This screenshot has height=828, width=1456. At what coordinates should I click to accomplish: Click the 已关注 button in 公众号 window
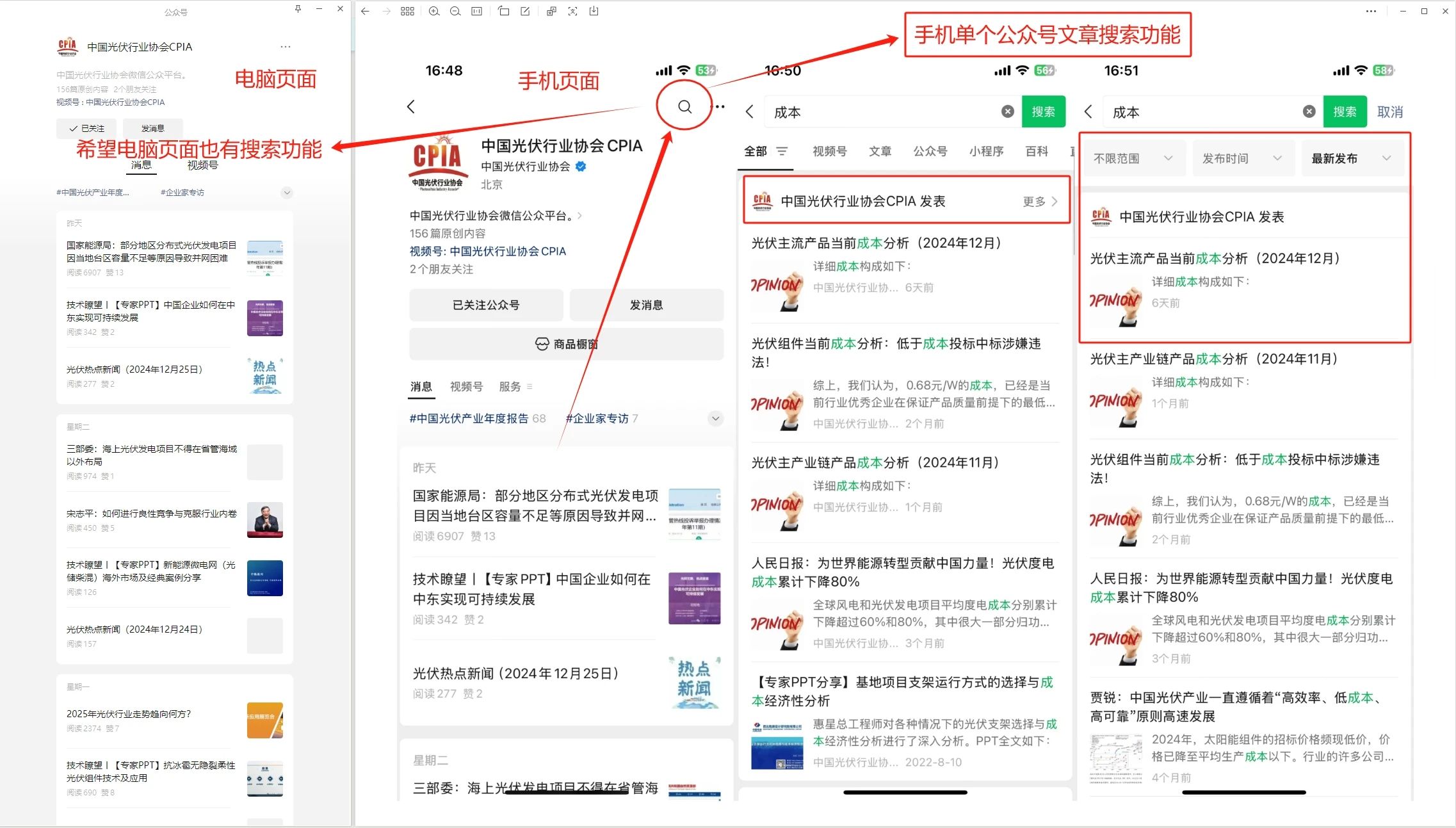click(86, 128)
